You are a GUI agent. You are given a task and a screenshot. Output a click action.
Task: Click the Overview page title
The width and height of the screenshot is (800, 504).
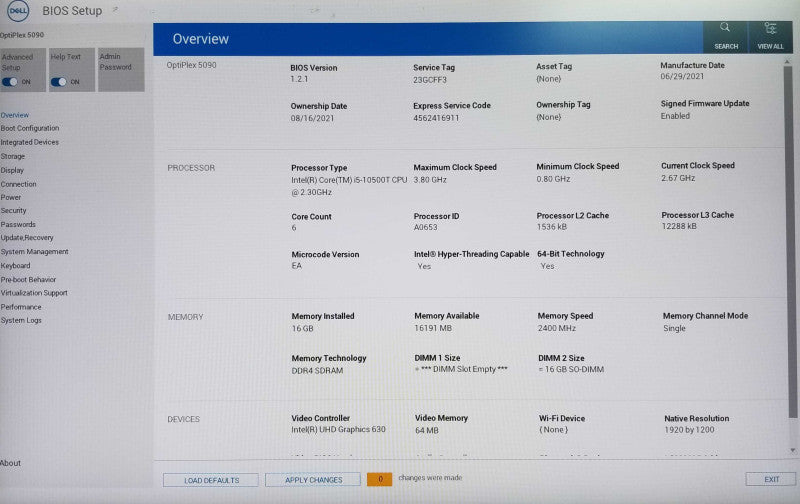[201, 39]
